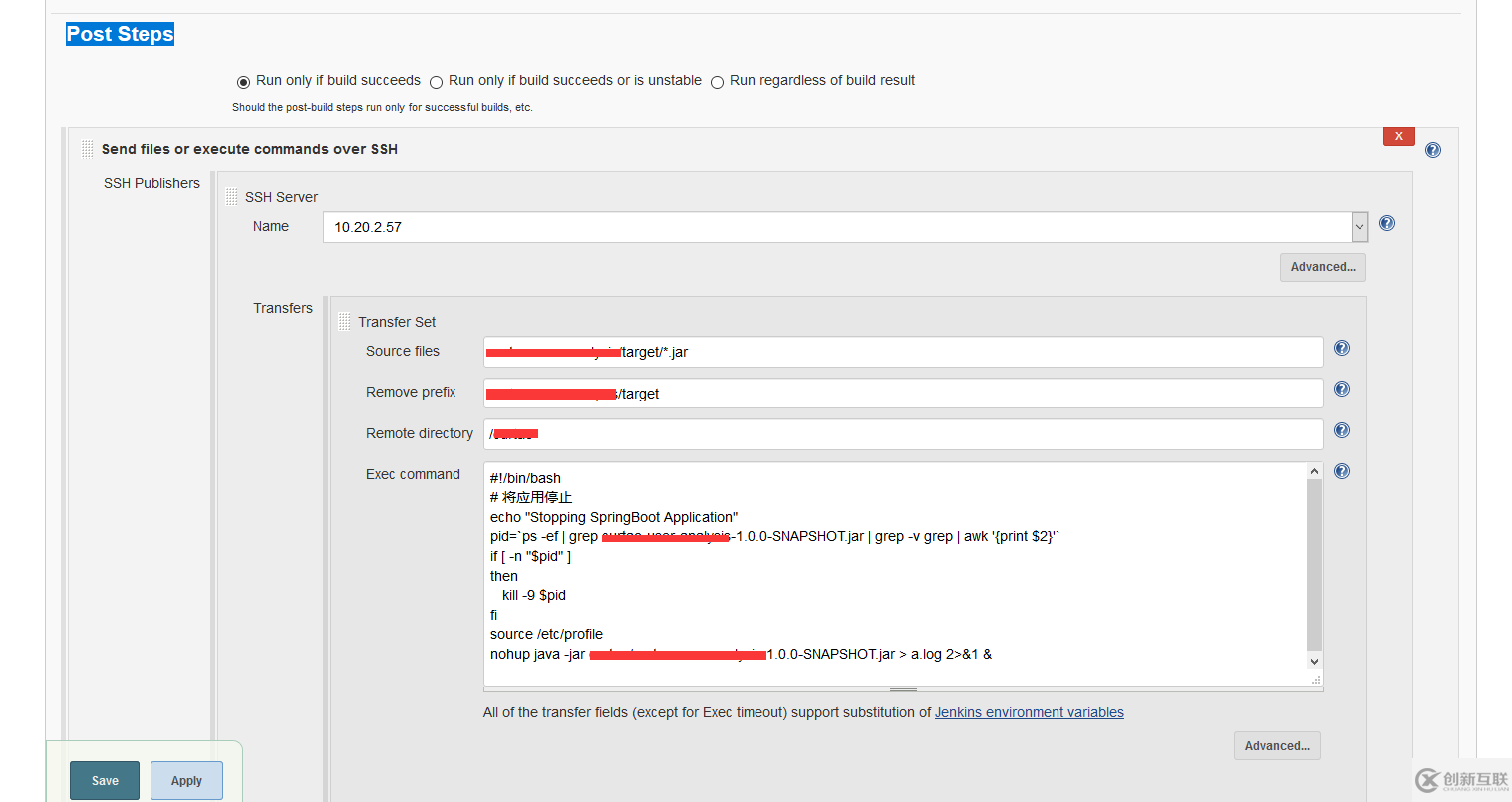Viewport: 1512px width, 802px height.
Task: Click the Exec command scrollbar down arrow
Action: tap(1314, 661)
